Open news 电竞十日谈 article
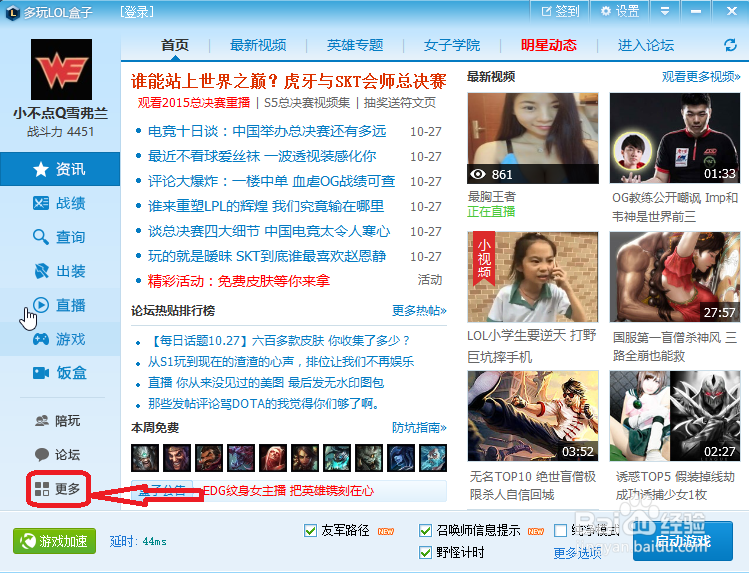The height and width of the screenshot is (573, 749). [267, 131]
